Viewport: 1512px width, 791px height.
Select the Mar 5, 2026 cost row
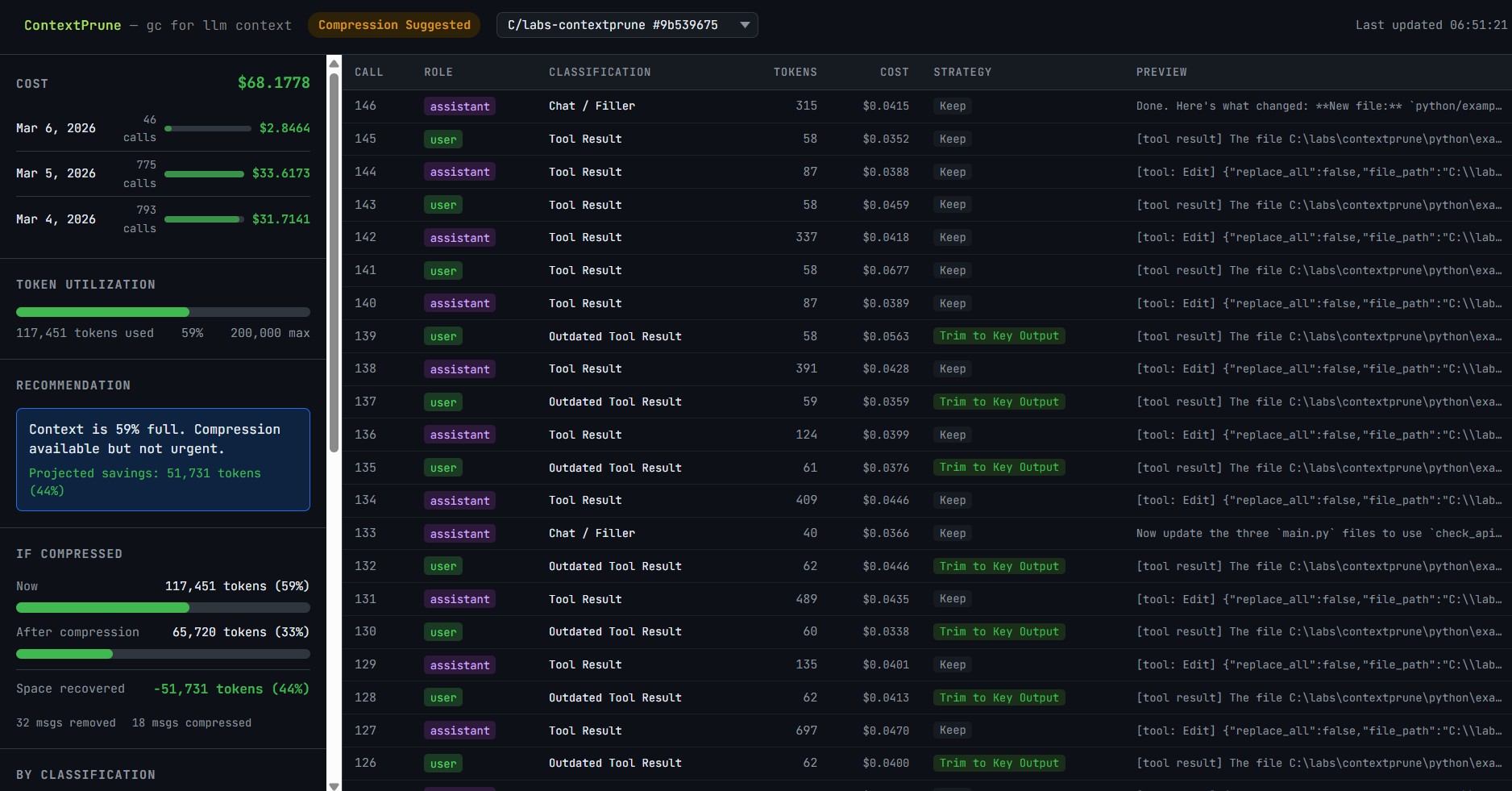point(163,173)
